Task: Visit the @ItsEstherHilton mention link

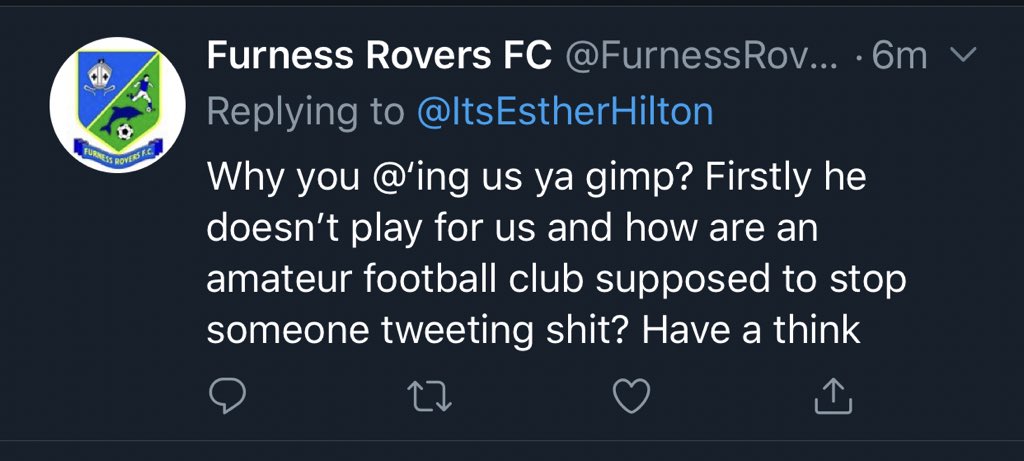Action: tap(564, 112)
